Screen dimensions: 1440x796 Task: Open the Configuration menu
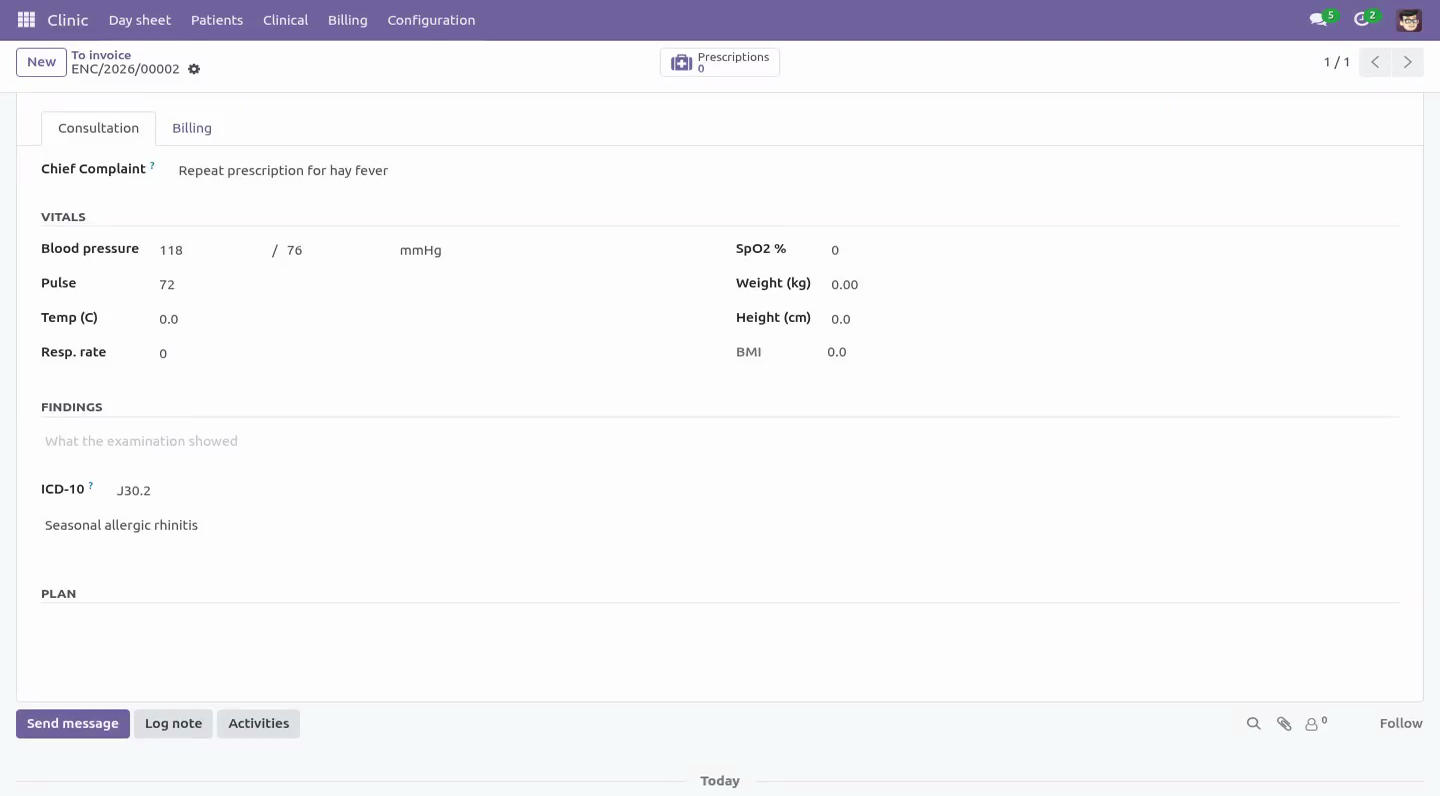coord(431,20)
